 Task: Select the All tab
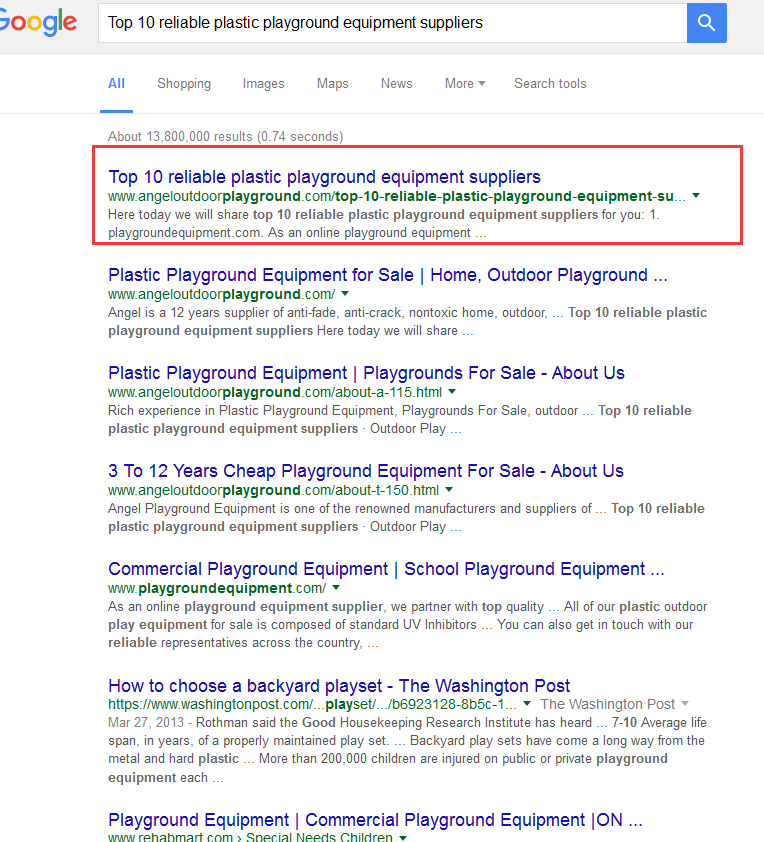[x=117, y=84]
